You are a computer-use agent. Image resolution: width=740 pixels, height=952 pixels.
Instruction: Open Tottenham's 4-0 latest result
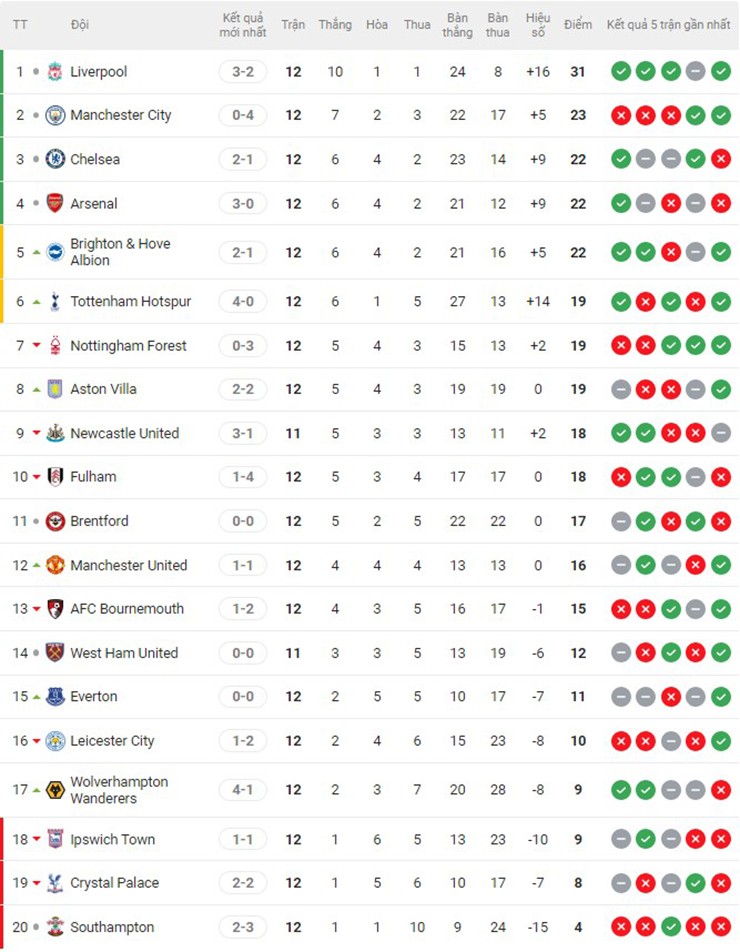coord(242,301)
